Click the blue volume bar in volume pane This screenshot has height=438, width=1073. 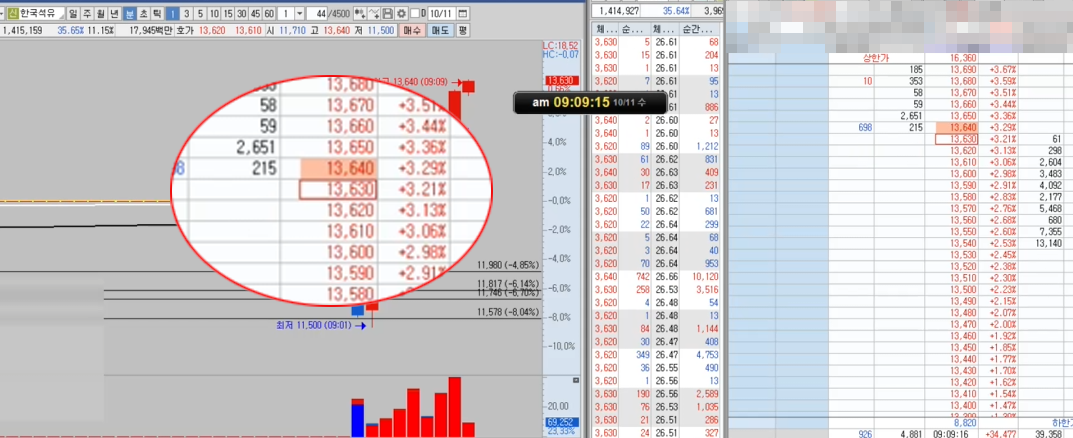click(x=357, y=420)
